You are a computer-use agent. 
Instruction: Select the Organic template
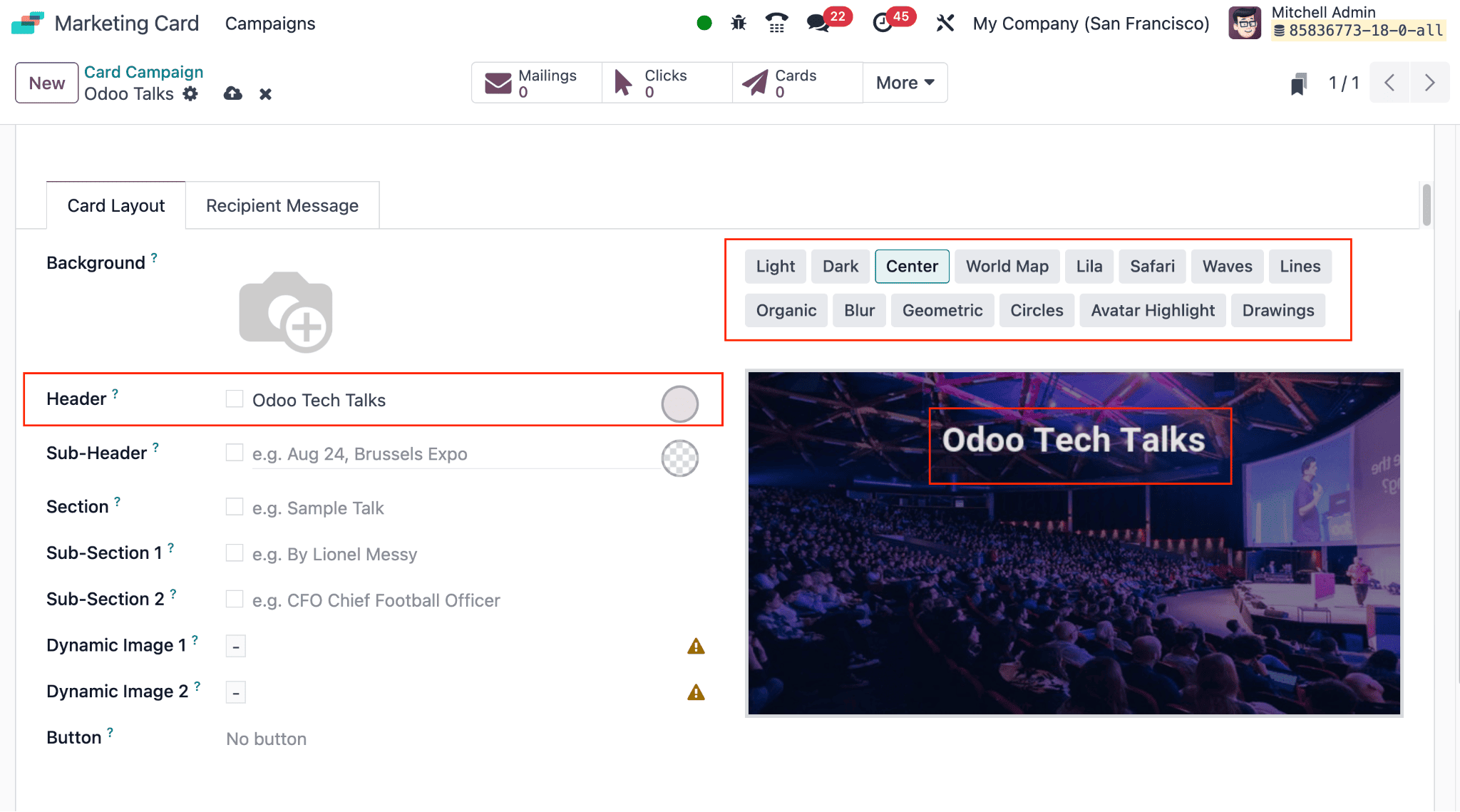click(x=786, y=311)
